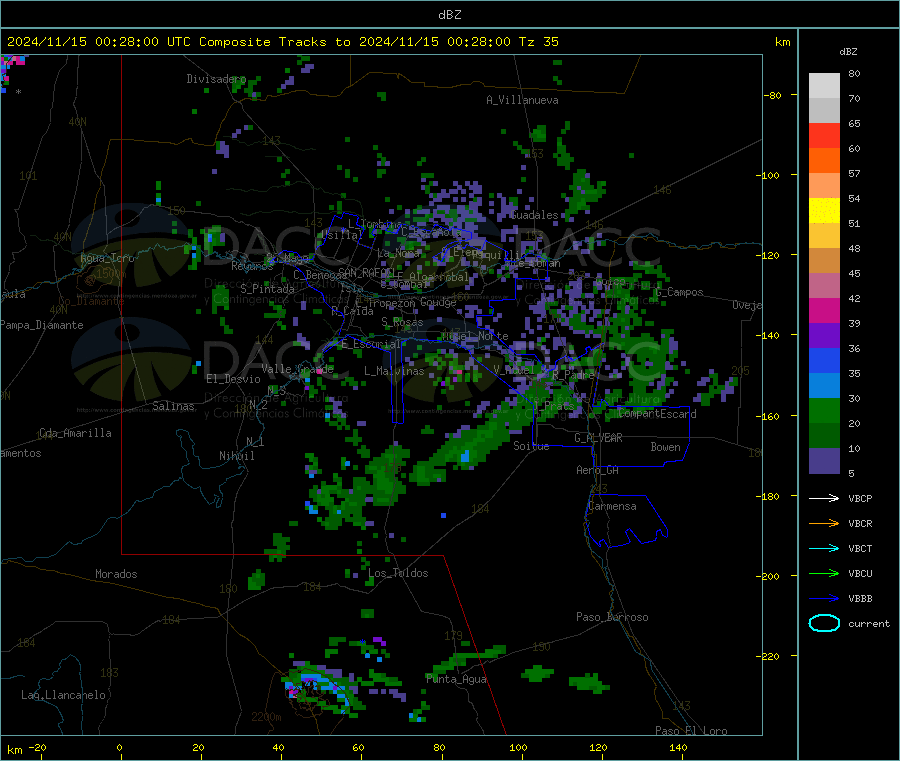Click the white VBCP arrow legend icon
This screenshot has width=900, height=761.
[824, 498]
